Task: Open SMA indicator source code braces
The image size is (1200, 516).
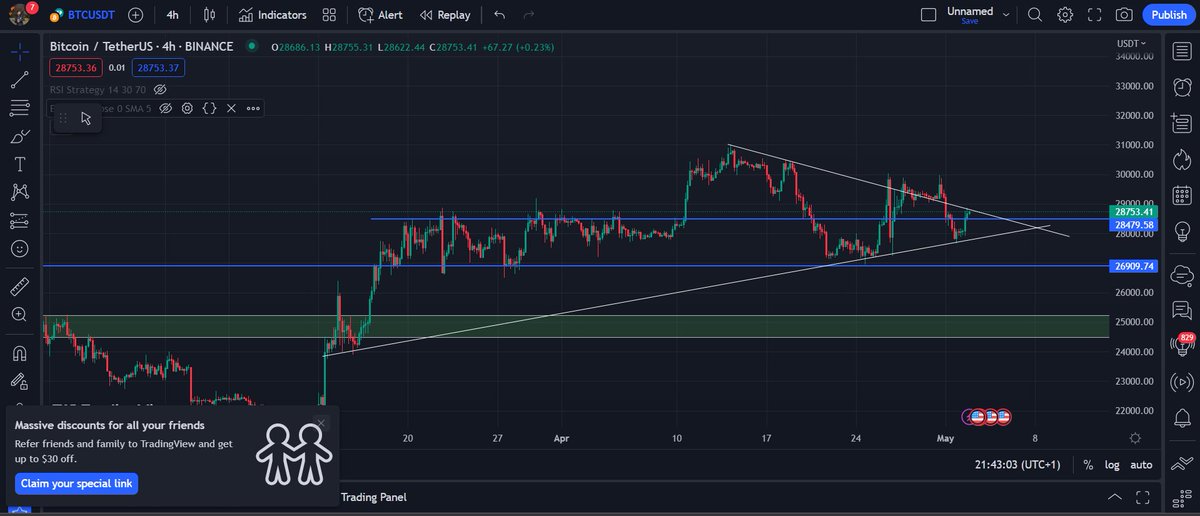Action: [209, 108]
